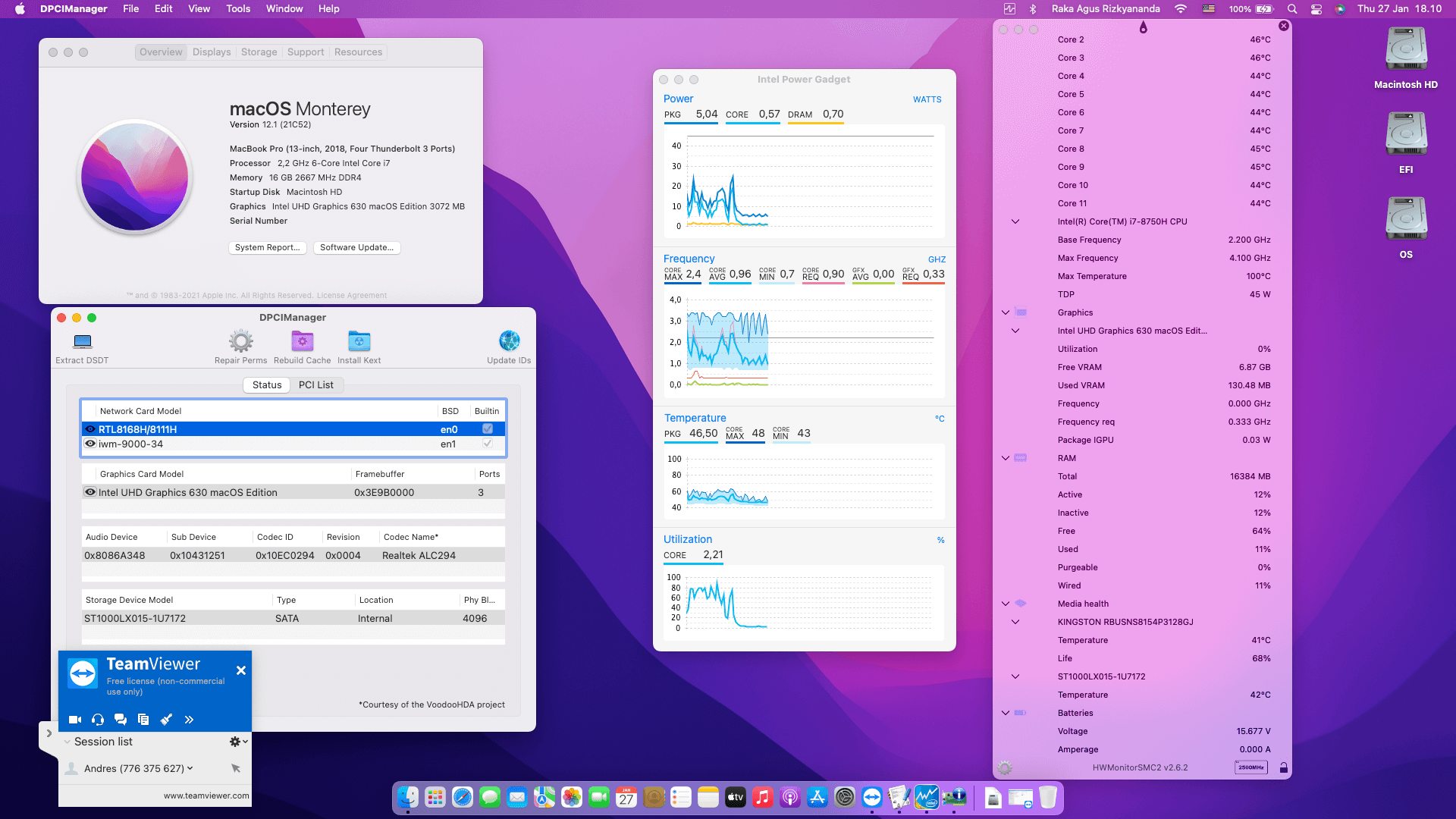Screen dimensions: 1456x819
Task: Click the Rebuild Cache icon
Action: point(302,341)
